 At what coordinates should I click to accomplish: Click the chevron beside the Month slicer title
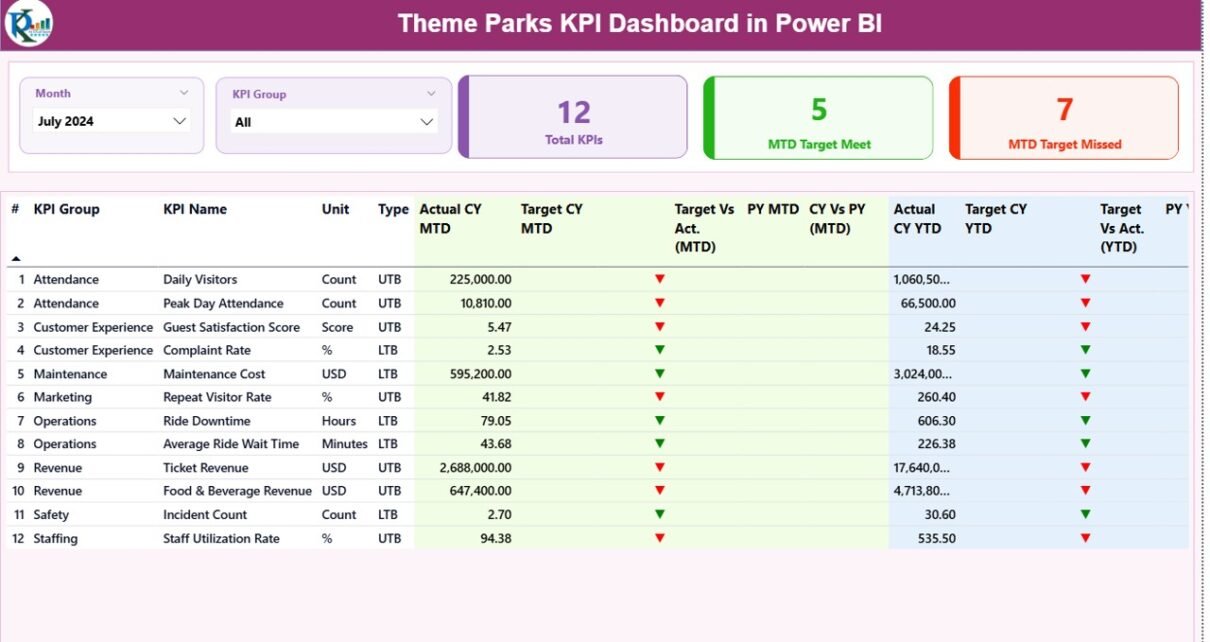[x=184, y=93]
